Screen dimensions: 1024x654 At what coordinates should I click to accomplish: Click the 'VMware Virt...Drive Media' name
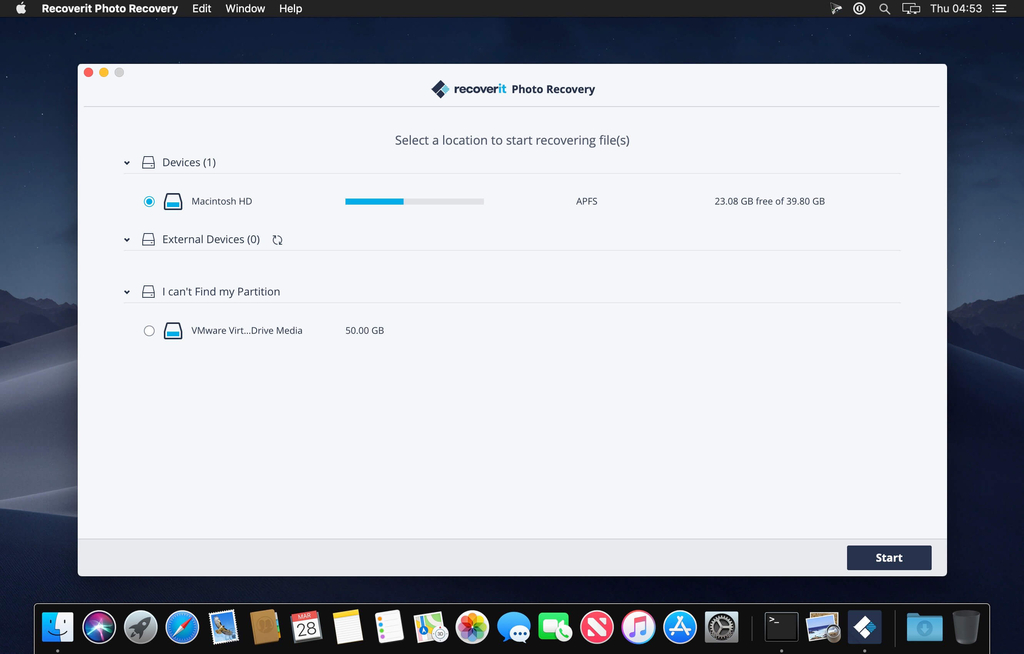click(247, 331)
